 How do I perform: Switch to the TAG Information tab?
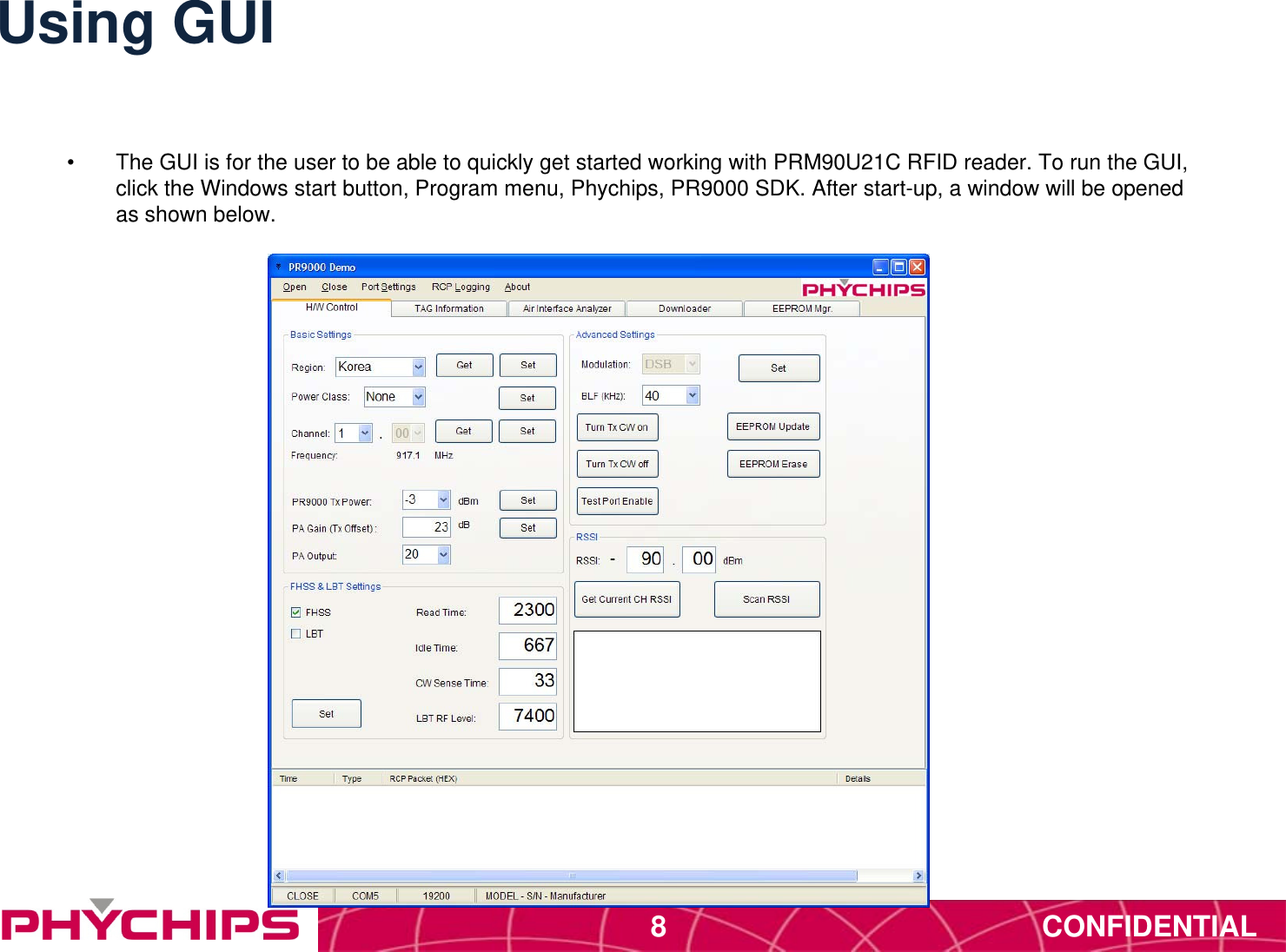point(448,308)
